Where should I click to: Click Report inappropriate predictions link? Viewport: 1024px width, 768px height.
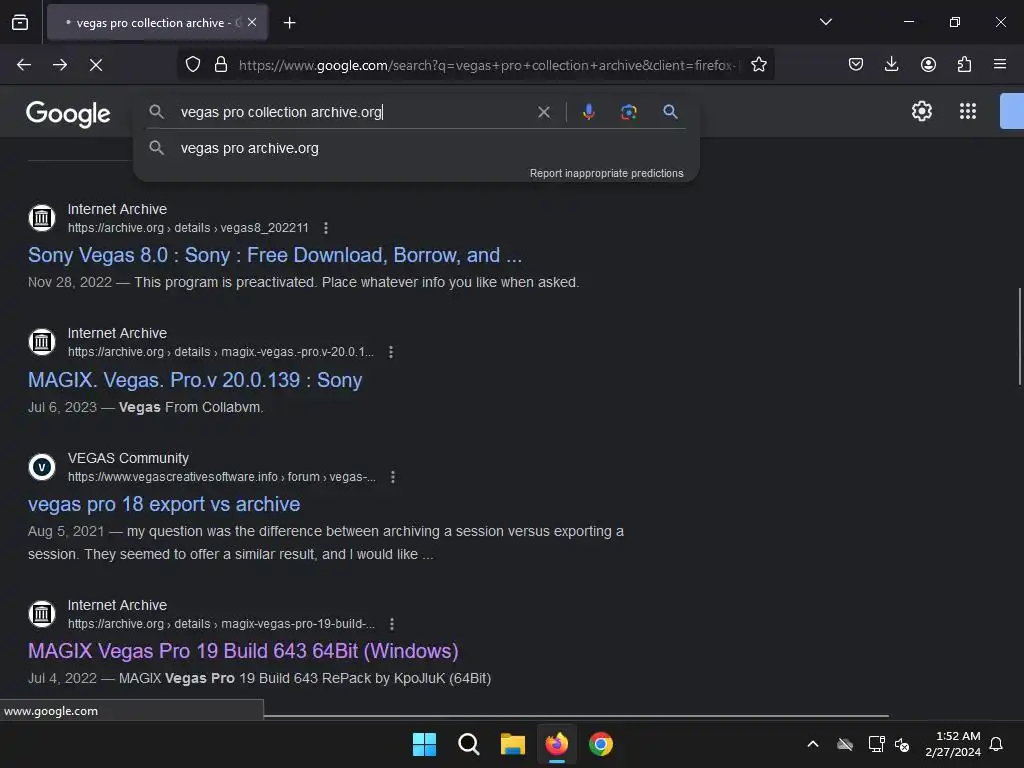point(606,173)
